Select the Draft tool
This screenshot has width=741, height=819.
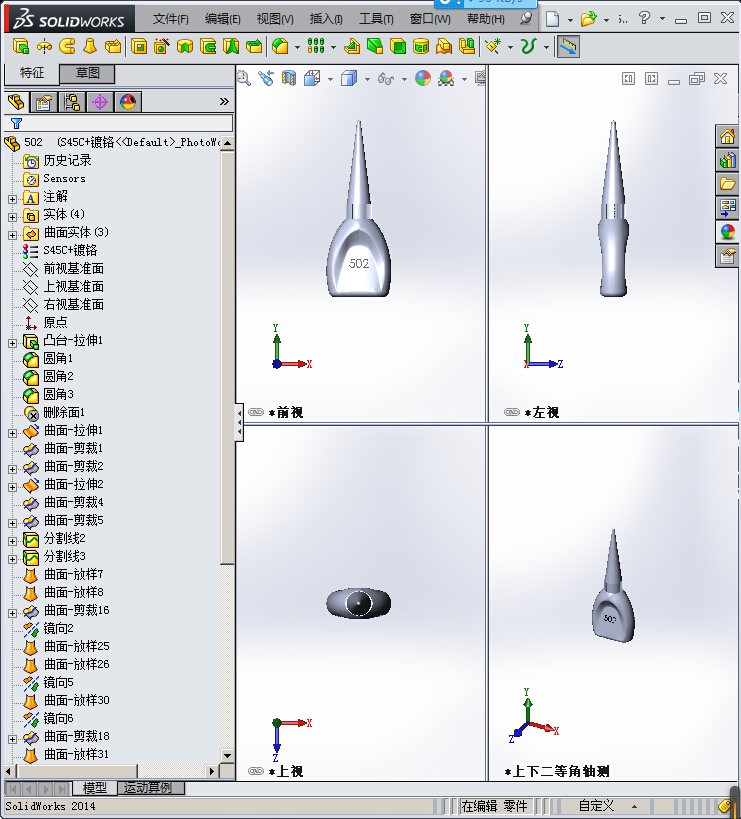375,46
